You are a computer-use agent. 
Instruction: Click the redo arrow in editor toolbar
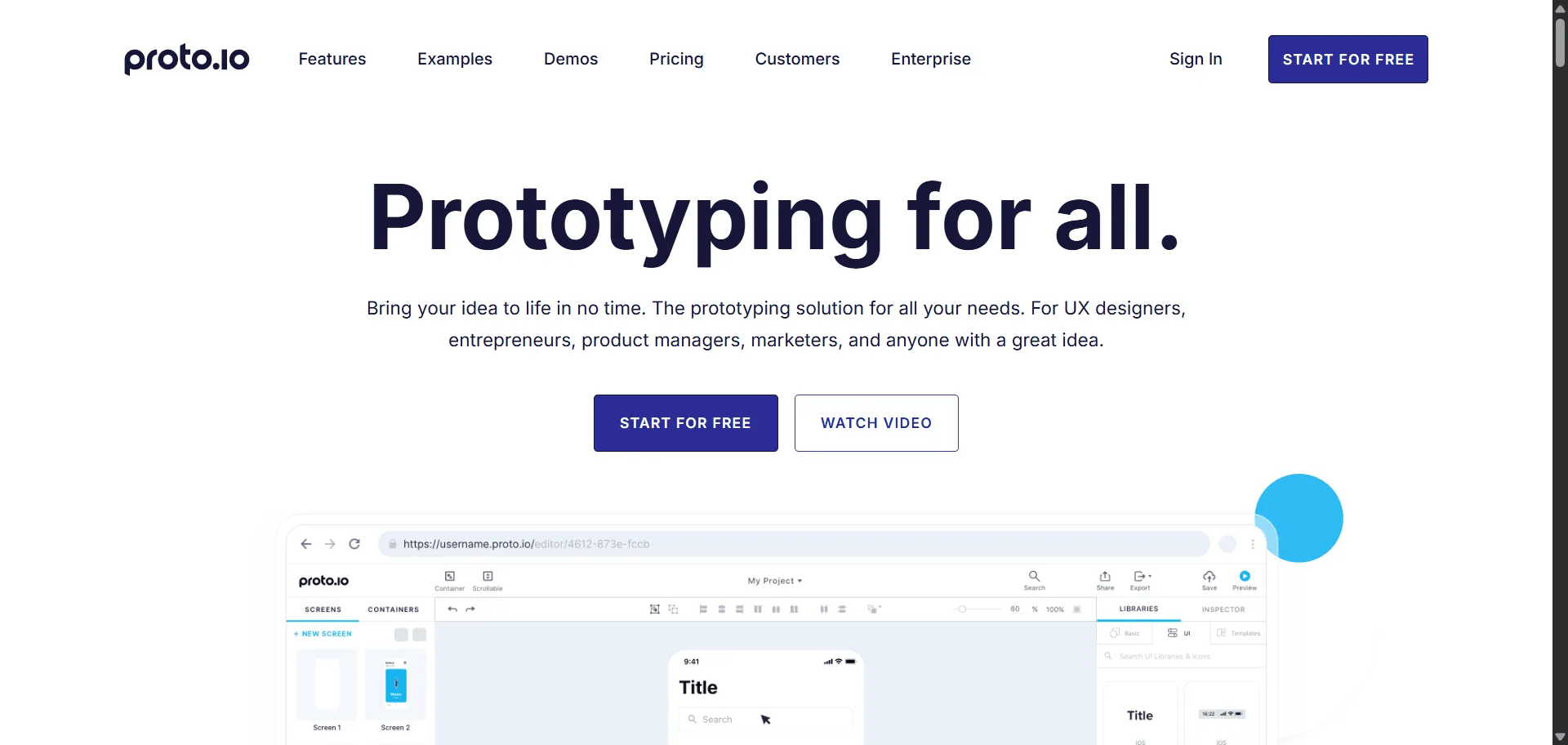tap(470, 609)
